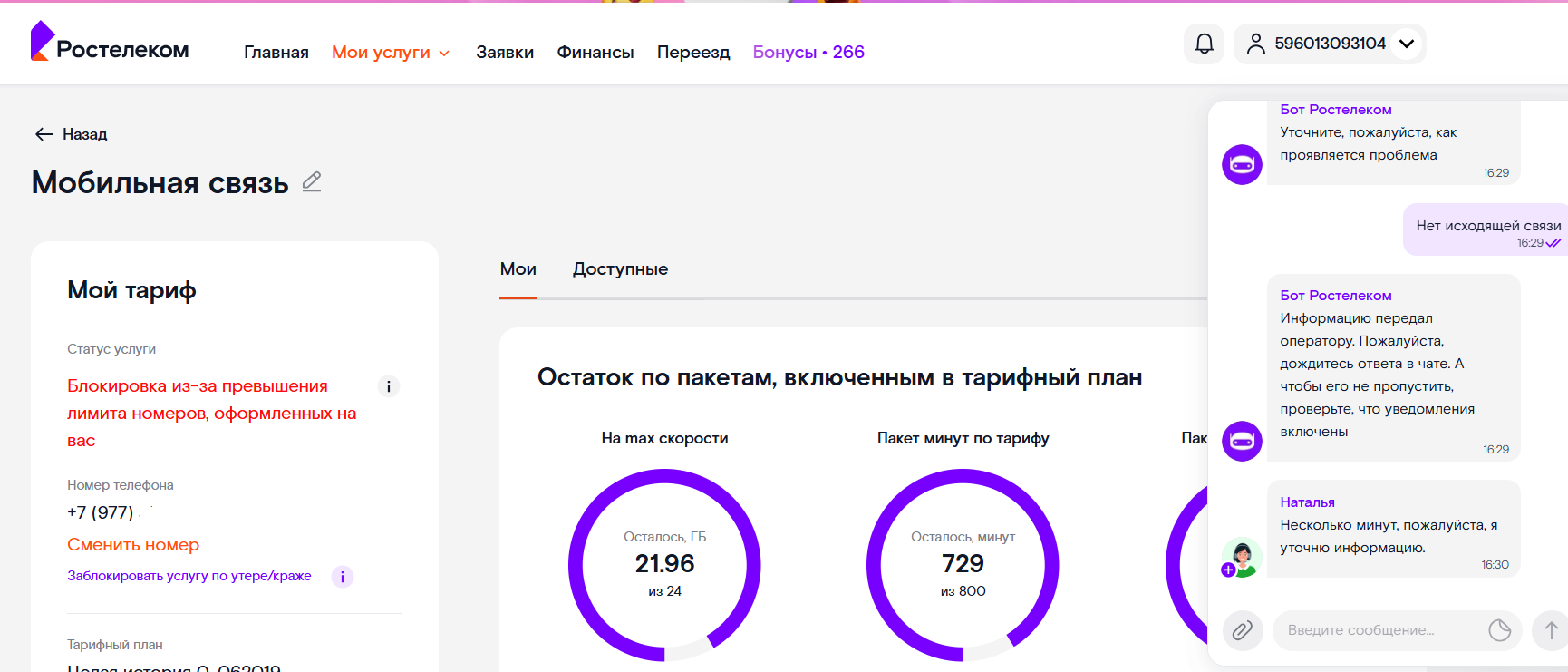This screenshot has height=672, width=1568.
Task: Open Бонусы 266 page
Action: point(808,52)
